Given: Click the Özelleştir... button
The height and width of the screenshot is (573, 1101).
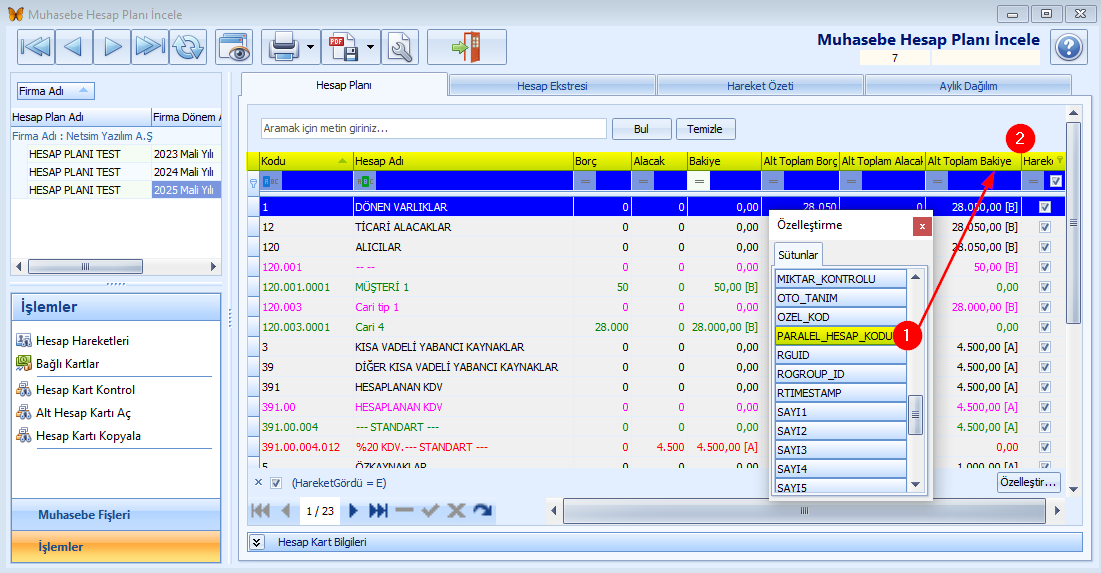Looking at the screenshot, I should click(1028, 482).
